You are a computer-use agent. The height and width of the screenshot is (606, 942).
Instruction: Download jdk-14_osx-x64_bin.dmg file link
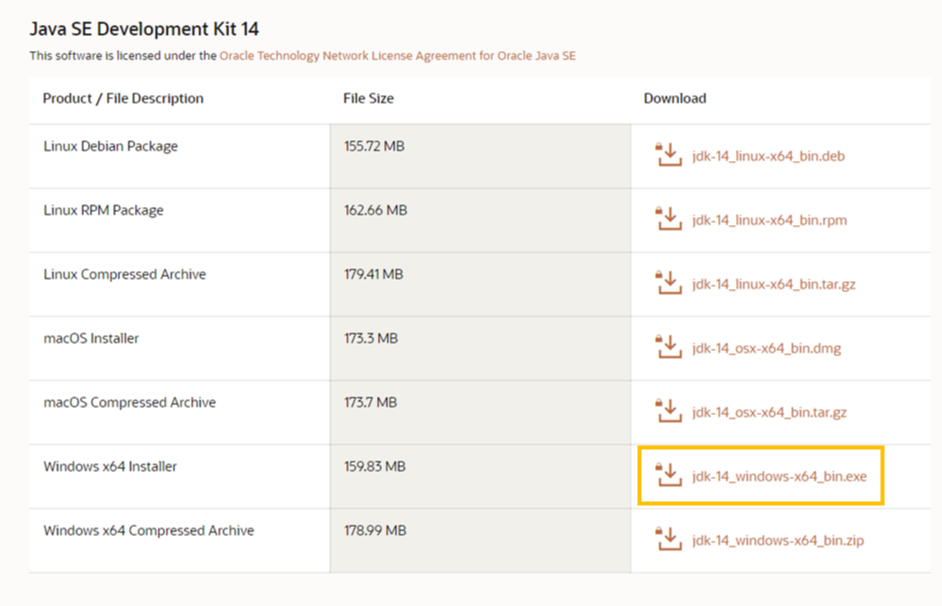767,348
